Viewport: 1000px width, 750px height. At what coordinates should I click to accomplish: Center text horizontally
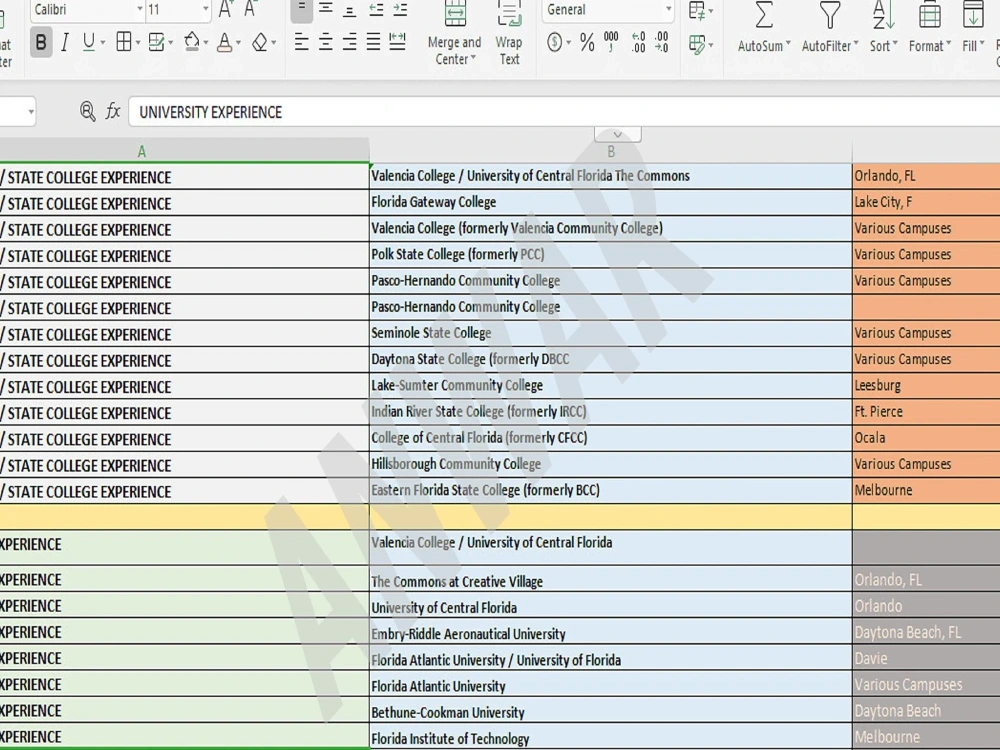pos(325,43)
